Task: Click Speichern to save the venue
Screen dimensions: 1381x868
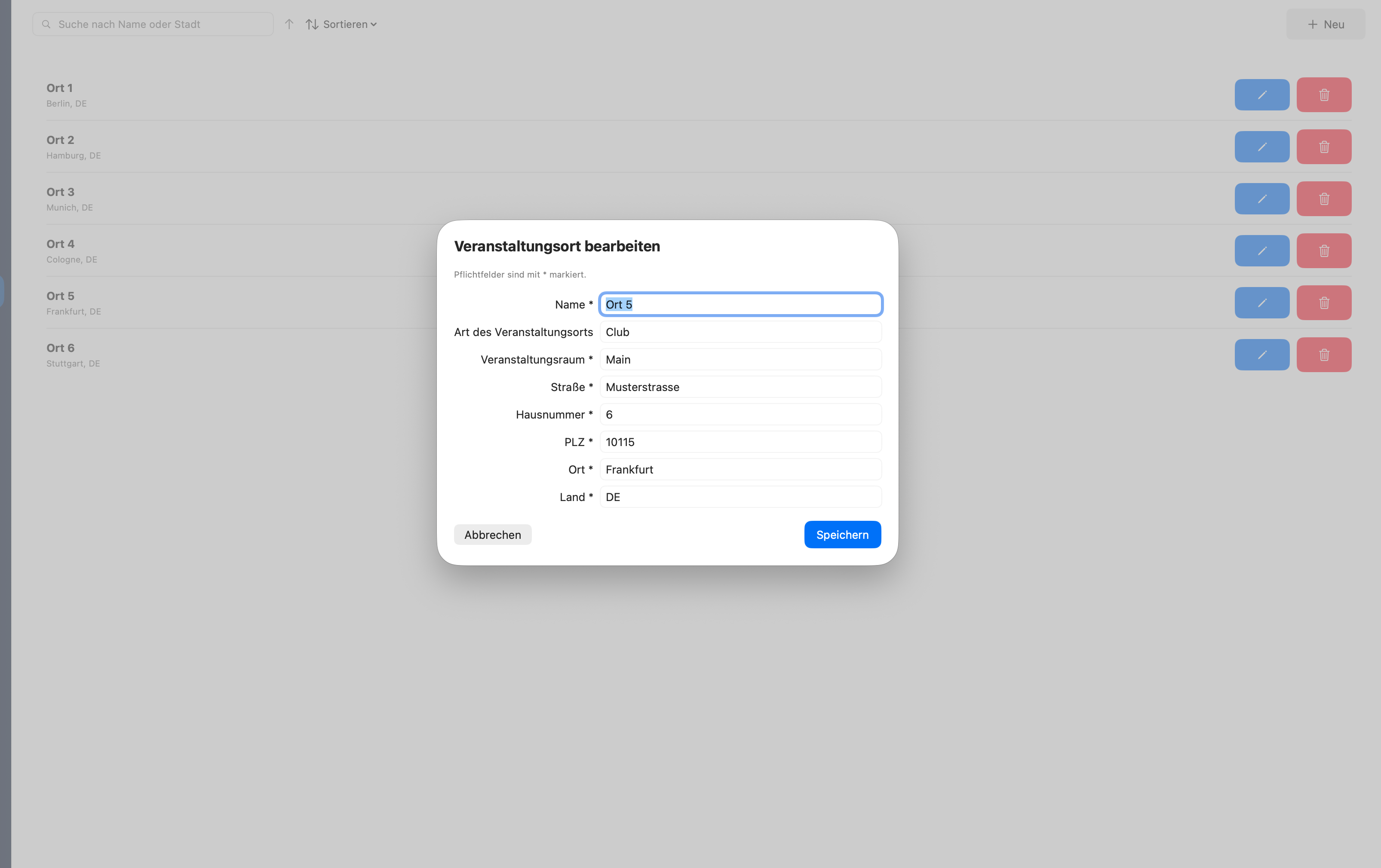Action: point(842,534)
